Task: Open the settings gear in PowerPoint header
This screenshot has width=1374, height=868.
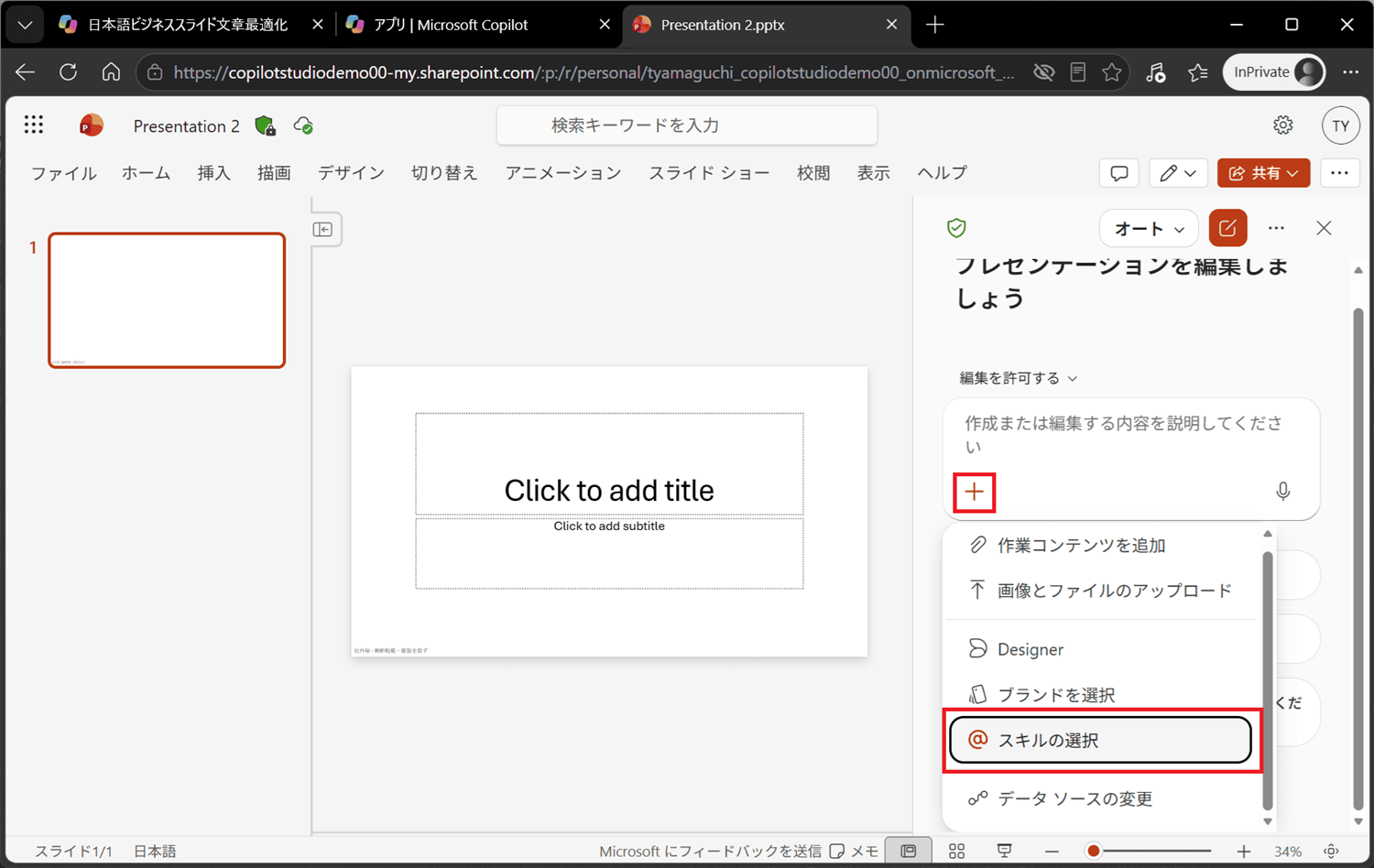Action: click(x=1283, y=125)
